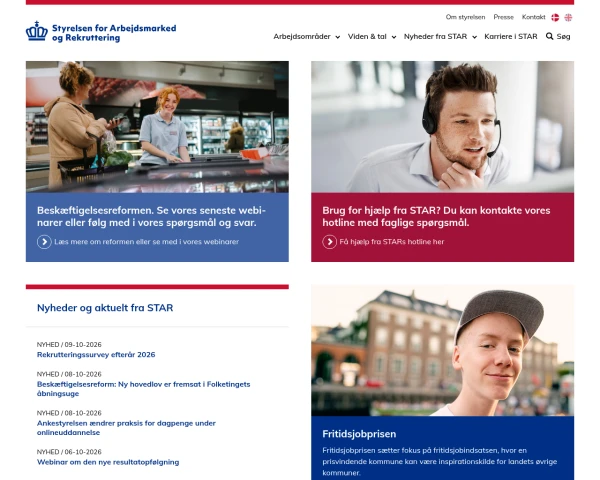Open the Fritidsjobprisen heading
This screenshot has height=480, width=600.
click(359, 434)
